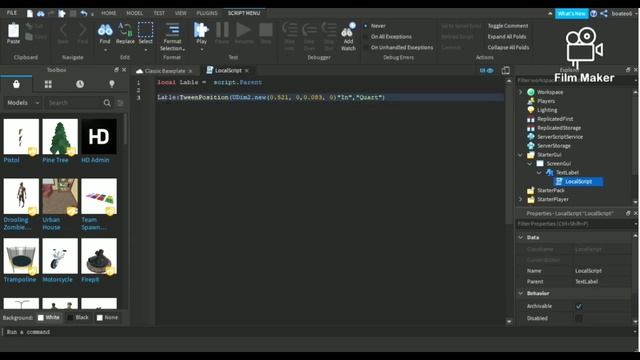Click the Toolbox search input field
Viewport: 640px width, 360px height.
point(73,103)
